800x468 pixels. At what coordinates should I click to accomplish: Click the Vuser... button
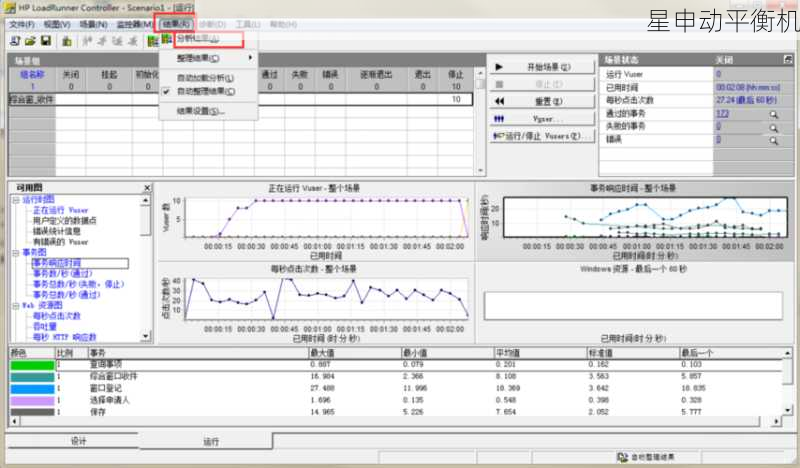click(542, 118)
